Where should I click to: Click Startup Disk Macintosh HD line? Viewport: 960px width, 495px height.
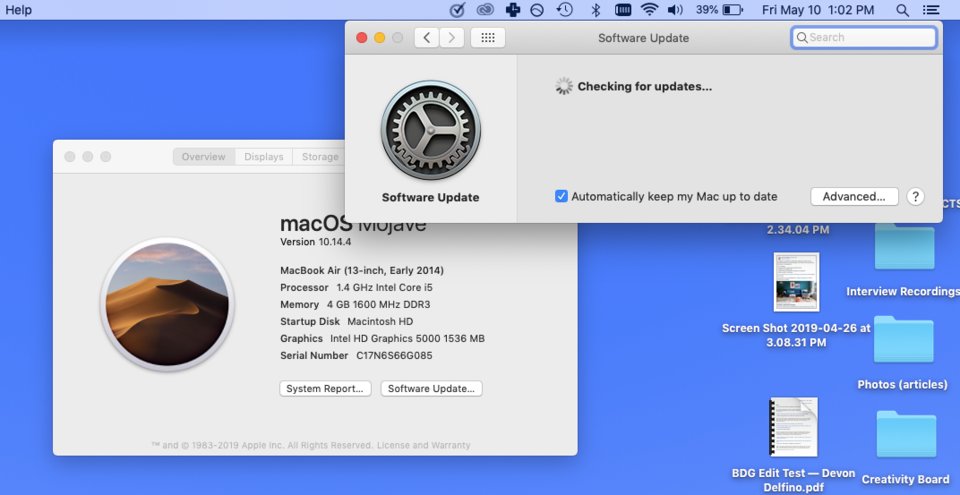click(347, 322)
